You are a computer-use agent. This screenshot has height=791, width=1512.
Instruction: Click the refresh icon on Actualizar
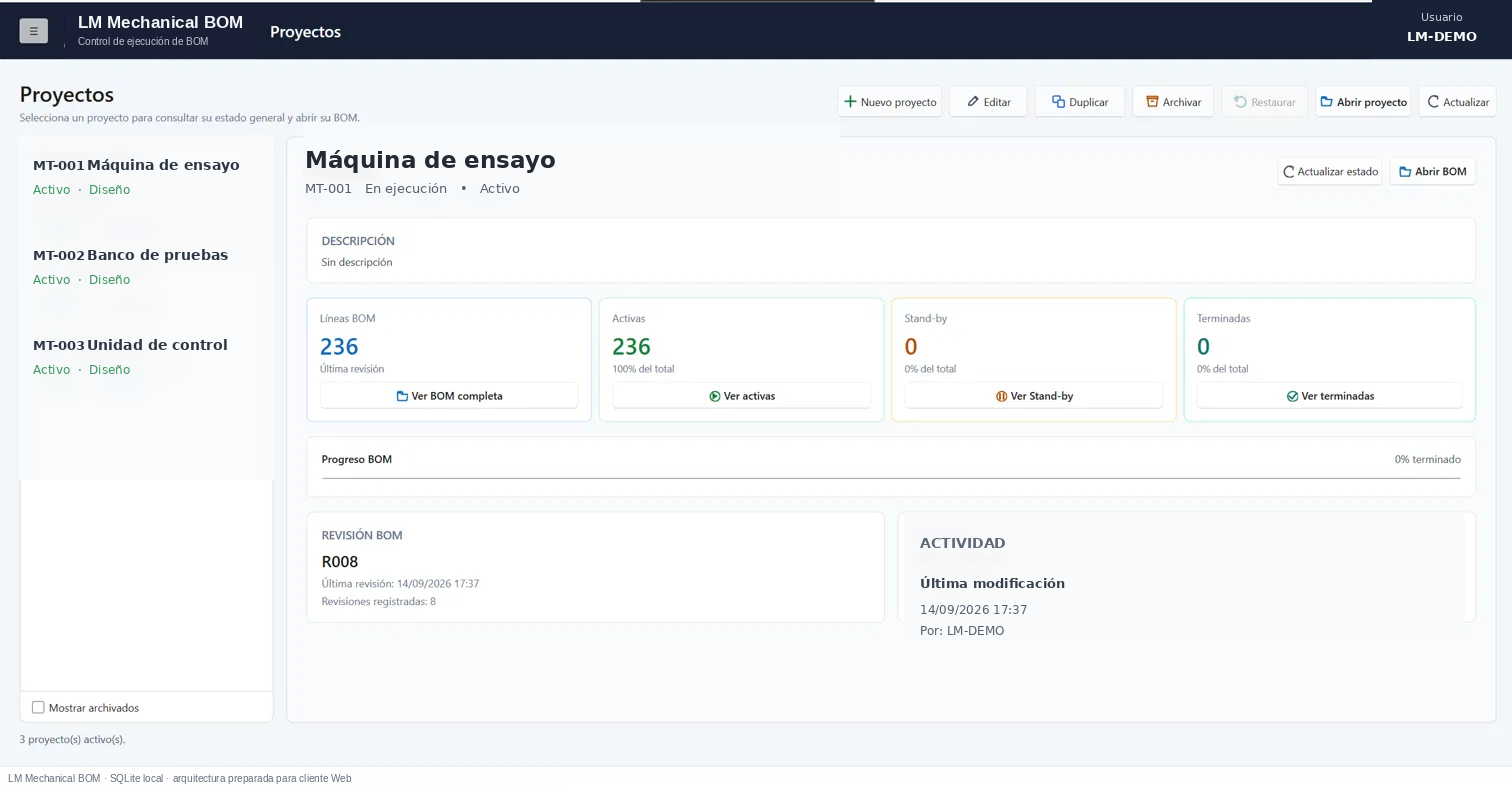click(x=1433, y=101)
